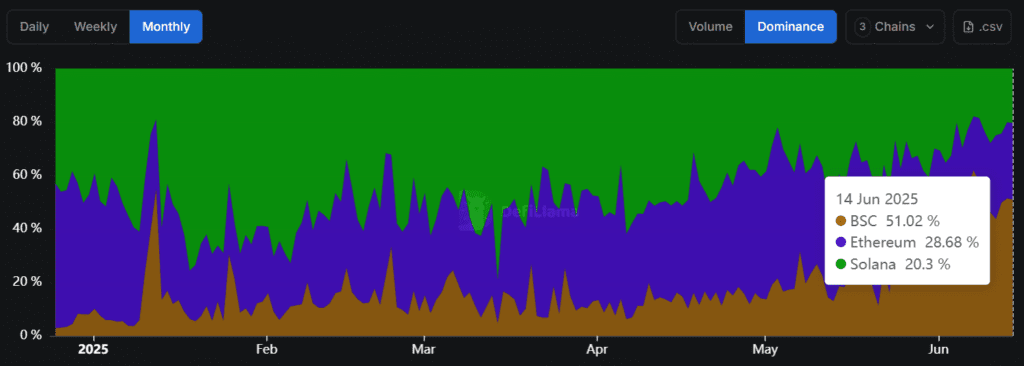Screen dimensions: 1024x366
Task: Select the Monthly interval tab
Action: pos(166,27)
